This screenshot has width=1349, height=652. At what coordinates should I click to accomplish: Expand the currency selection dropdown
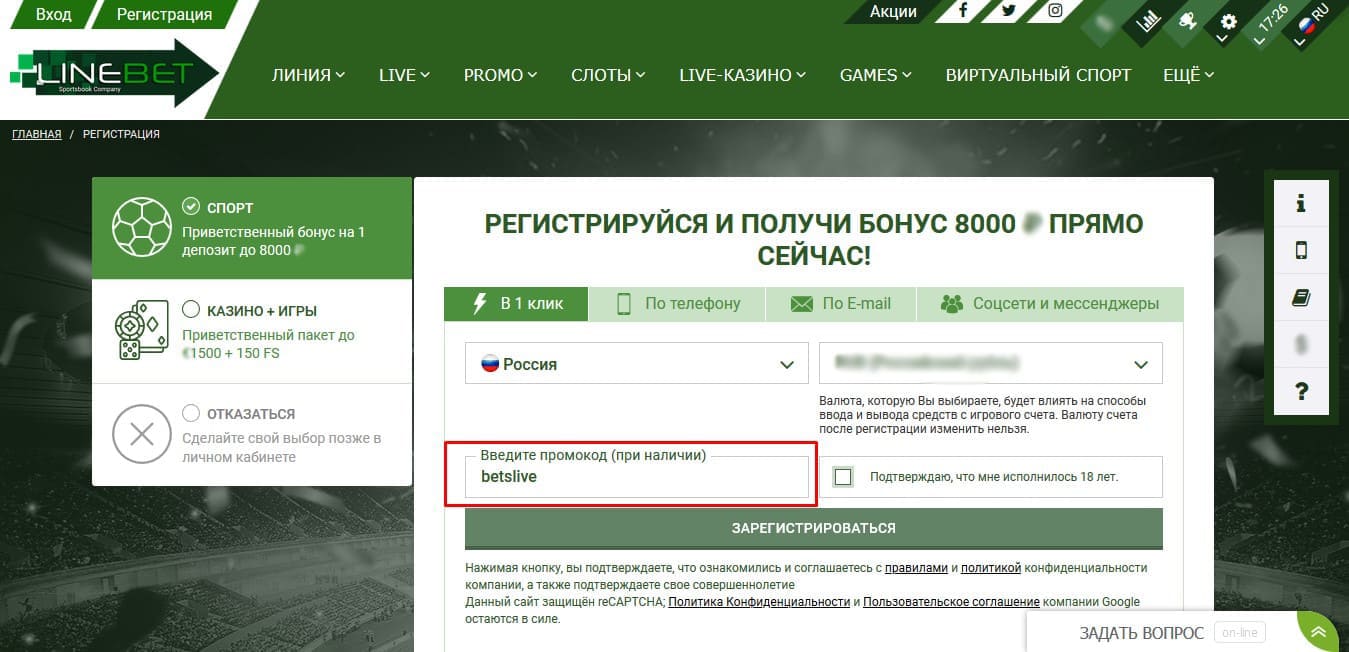990,363
